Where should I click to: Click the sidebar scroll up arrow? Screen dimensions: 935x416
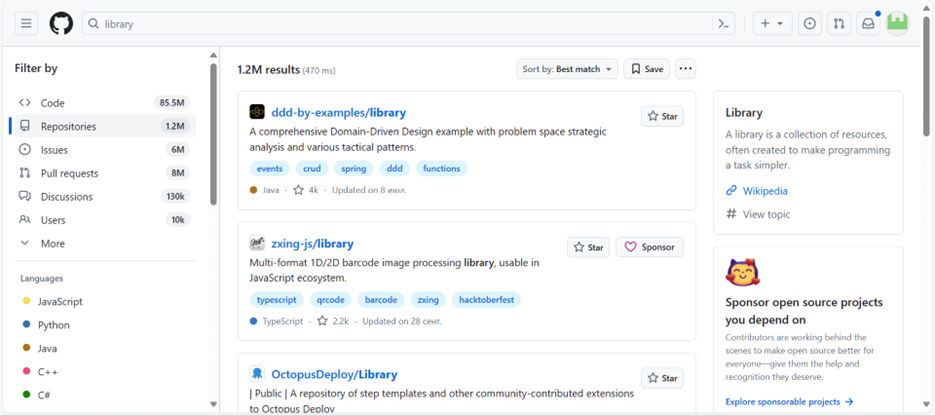213,56
